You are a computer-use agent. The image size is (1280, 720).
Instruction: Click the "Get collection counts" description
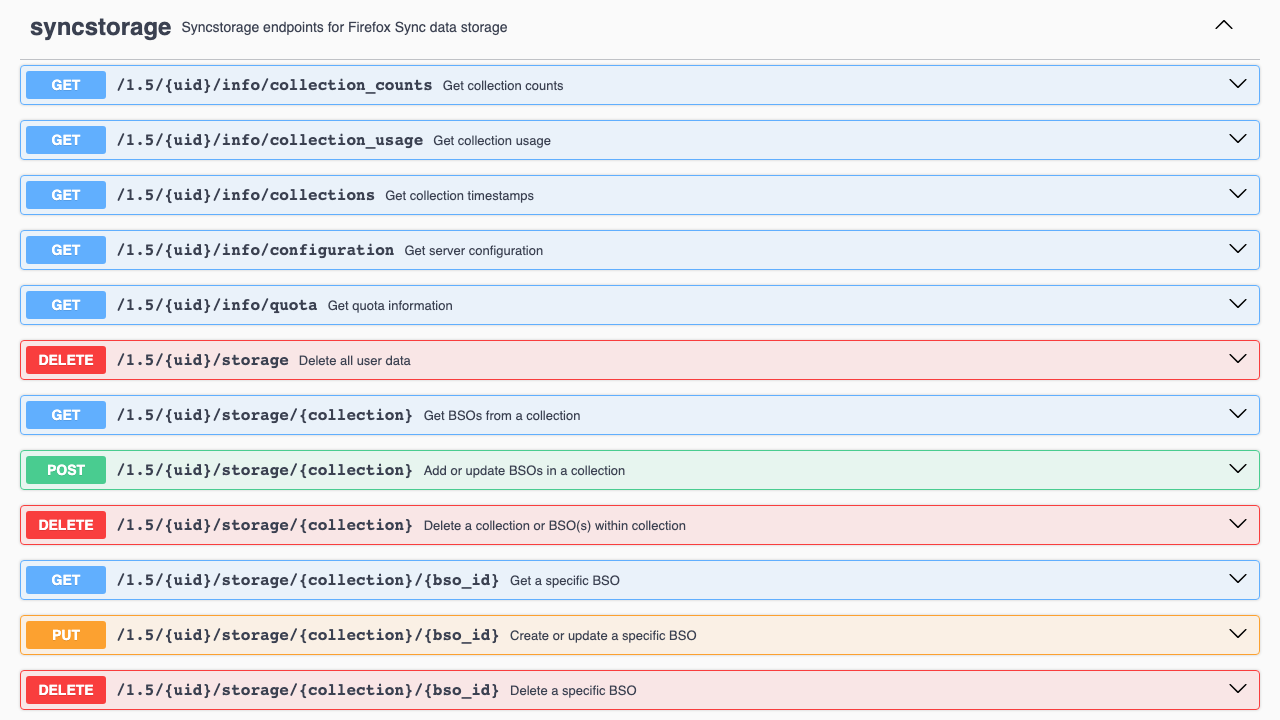[503, 86]
